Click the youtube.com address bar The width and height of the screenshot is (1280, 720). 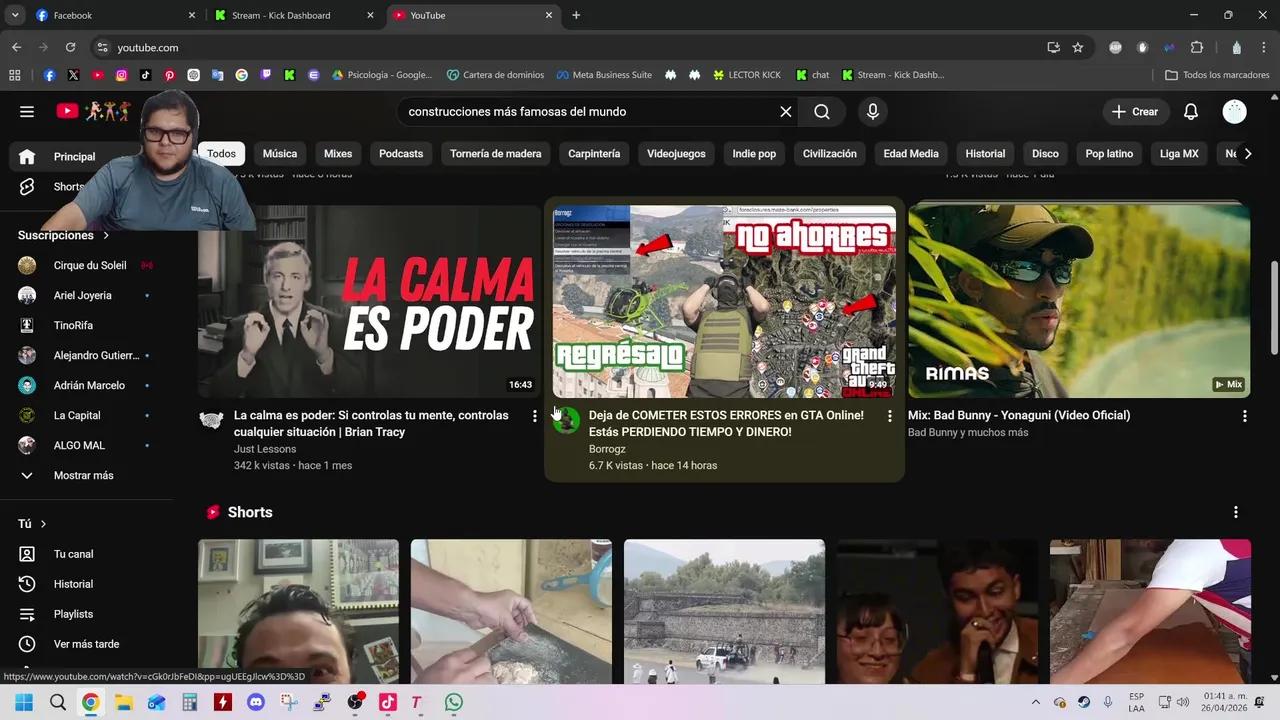pyautogui.click(x=570, y=47)
